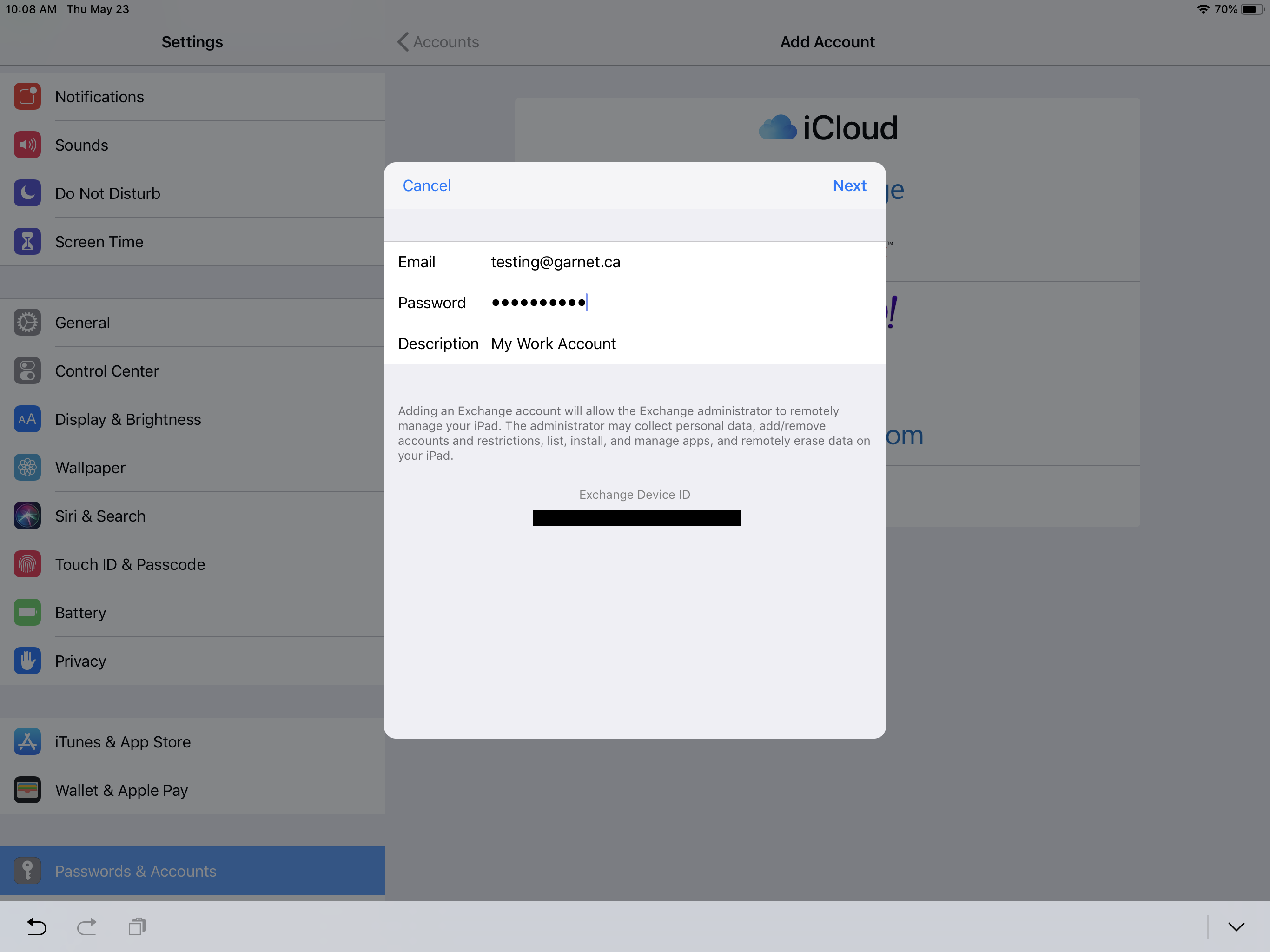Collapse keyboard bar with down chevron
Screen dimensions: 1270x952
(1236, 926)
